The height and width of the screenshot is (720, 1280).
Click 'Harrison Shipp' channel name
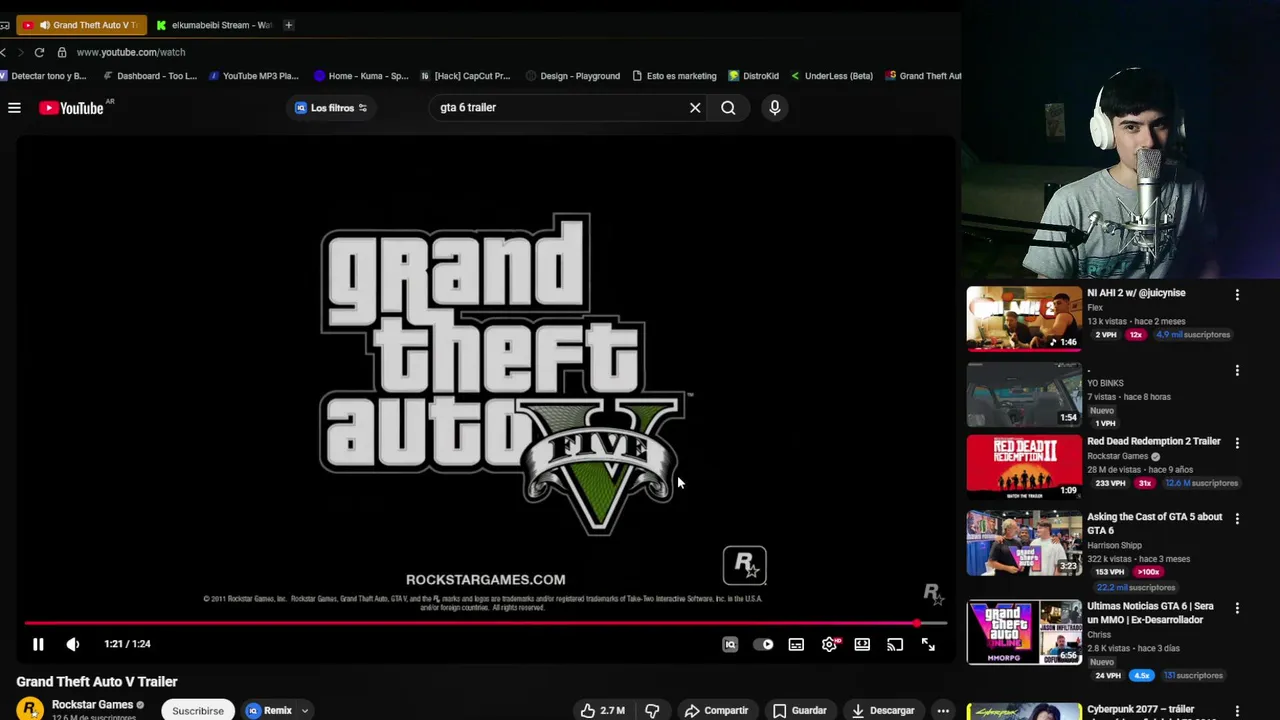[1114, 545]
